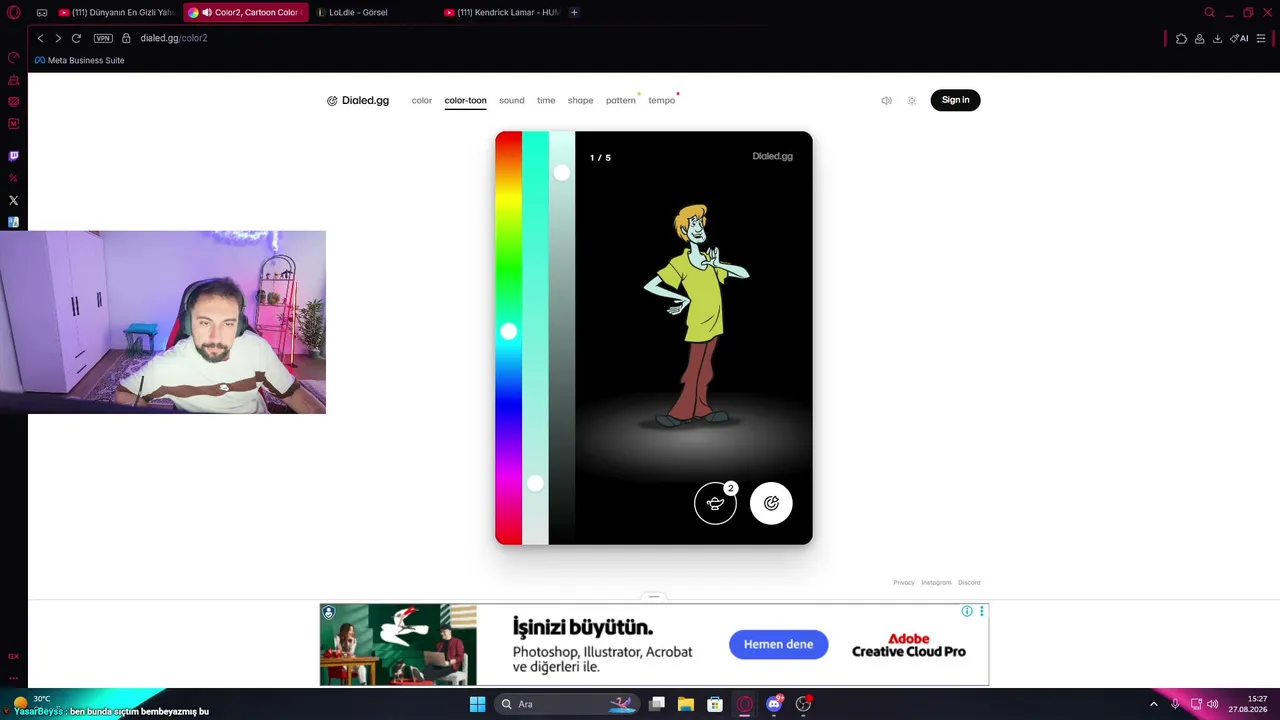Open the ad info icon

click(967, 611)
